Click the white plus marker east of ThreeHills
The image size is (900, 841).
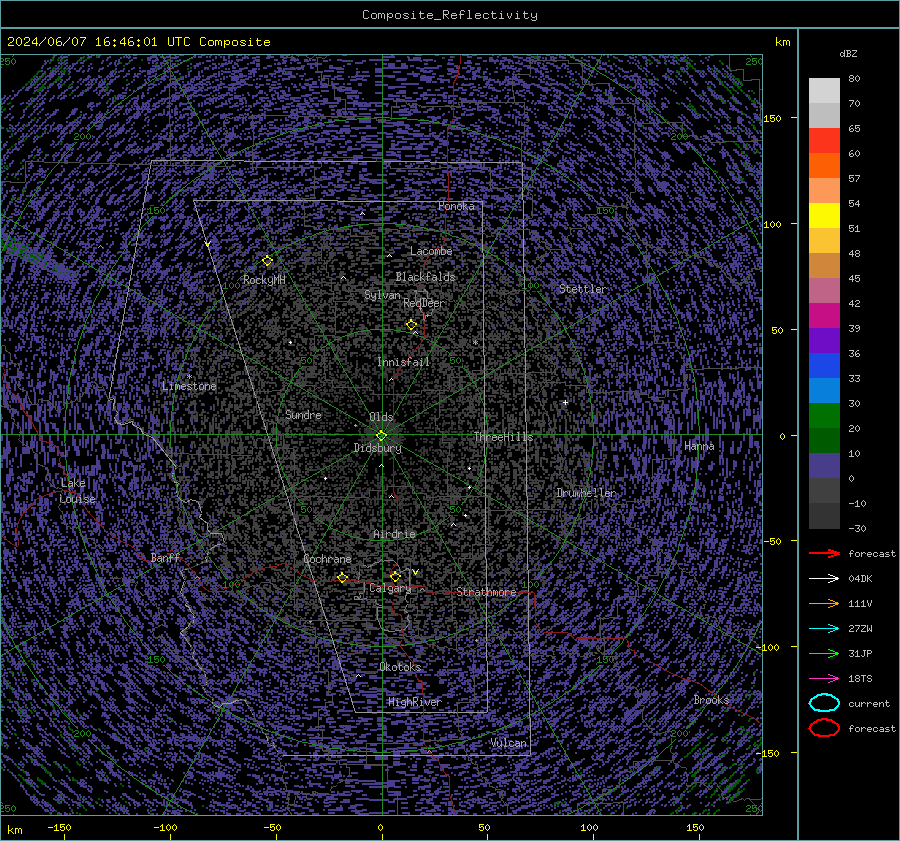click(565, 402)
